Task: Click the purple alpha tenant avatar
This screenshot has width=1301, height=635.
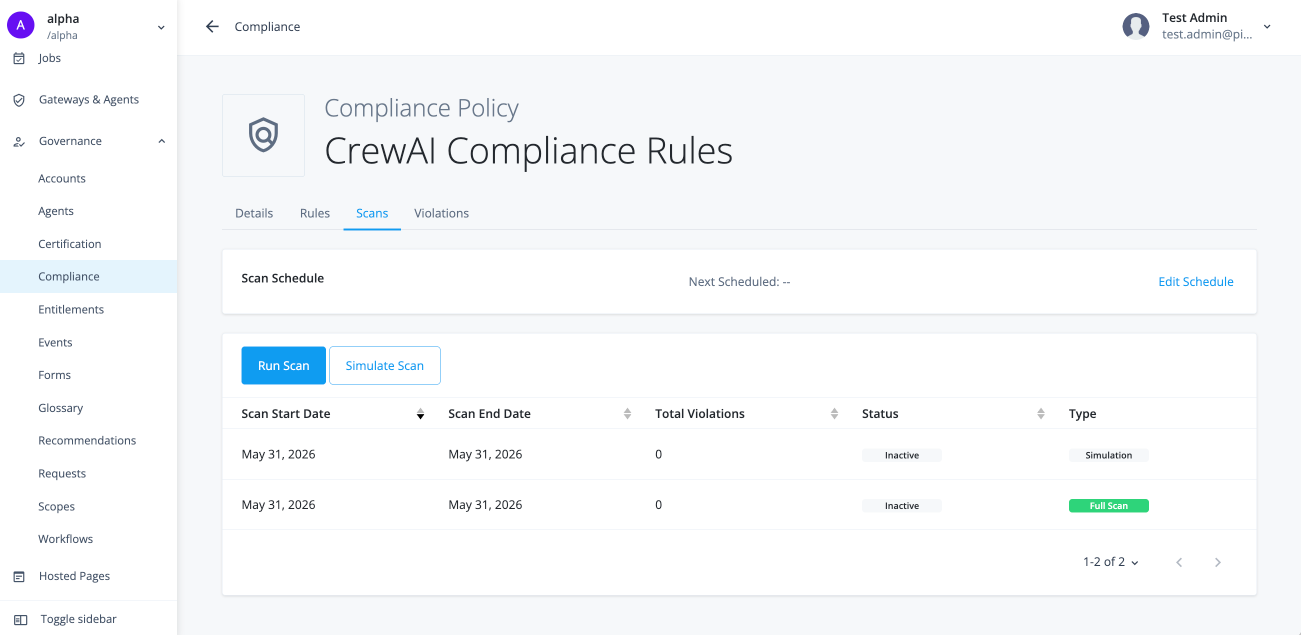Action: click(20, 25)
